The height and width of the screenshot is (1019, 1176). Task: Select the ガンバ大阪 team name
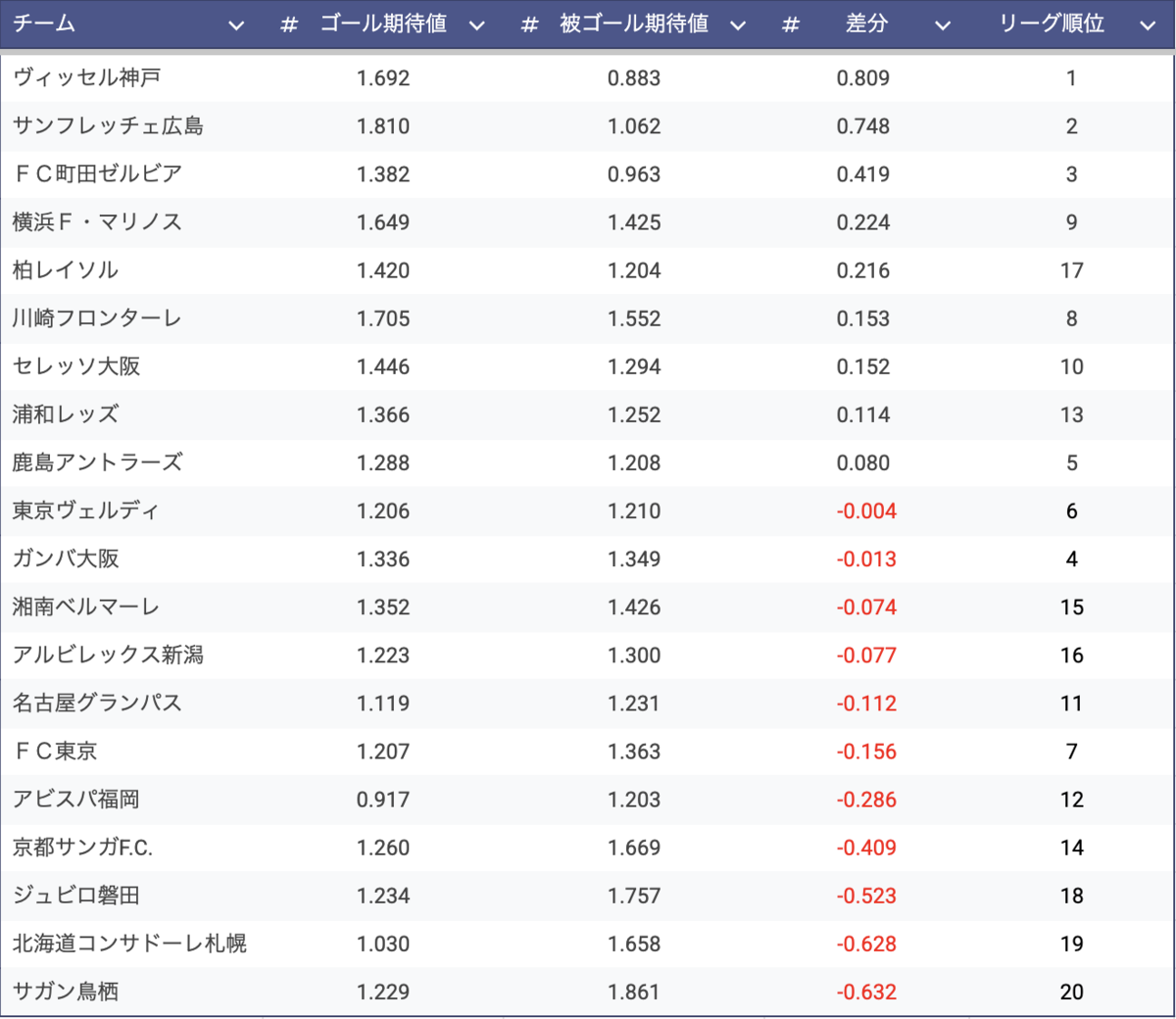(x=65, y=558)
